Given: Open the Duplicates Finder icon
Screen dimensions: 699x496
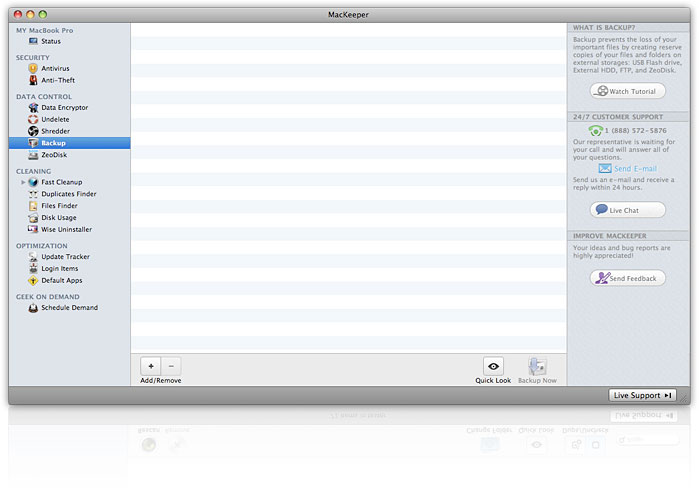Looking at the screenshot, I should pyautogui.click(x=33, y=194).
